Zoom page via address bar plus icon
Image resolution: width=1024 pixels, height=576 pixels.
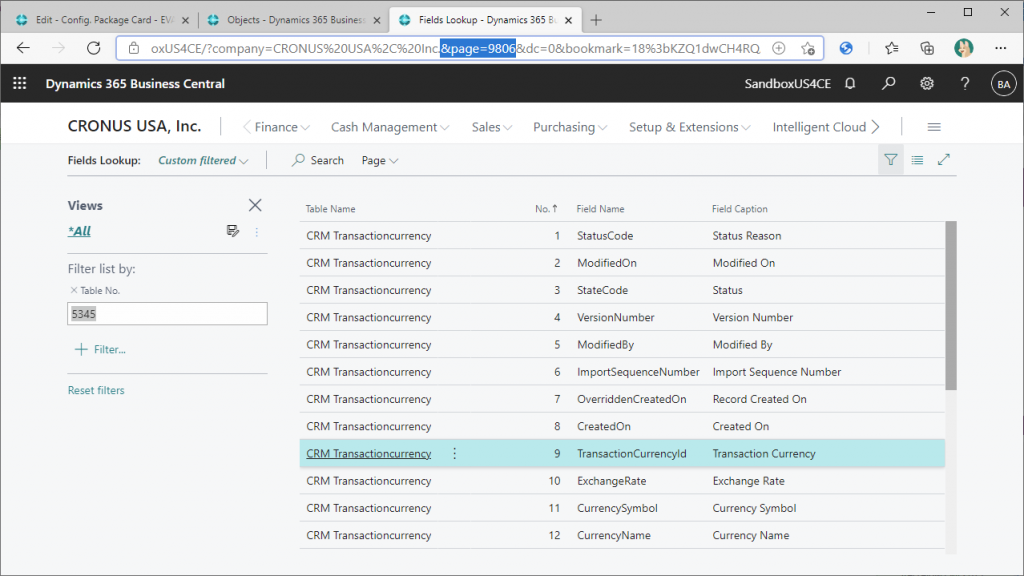coord(778,48)
